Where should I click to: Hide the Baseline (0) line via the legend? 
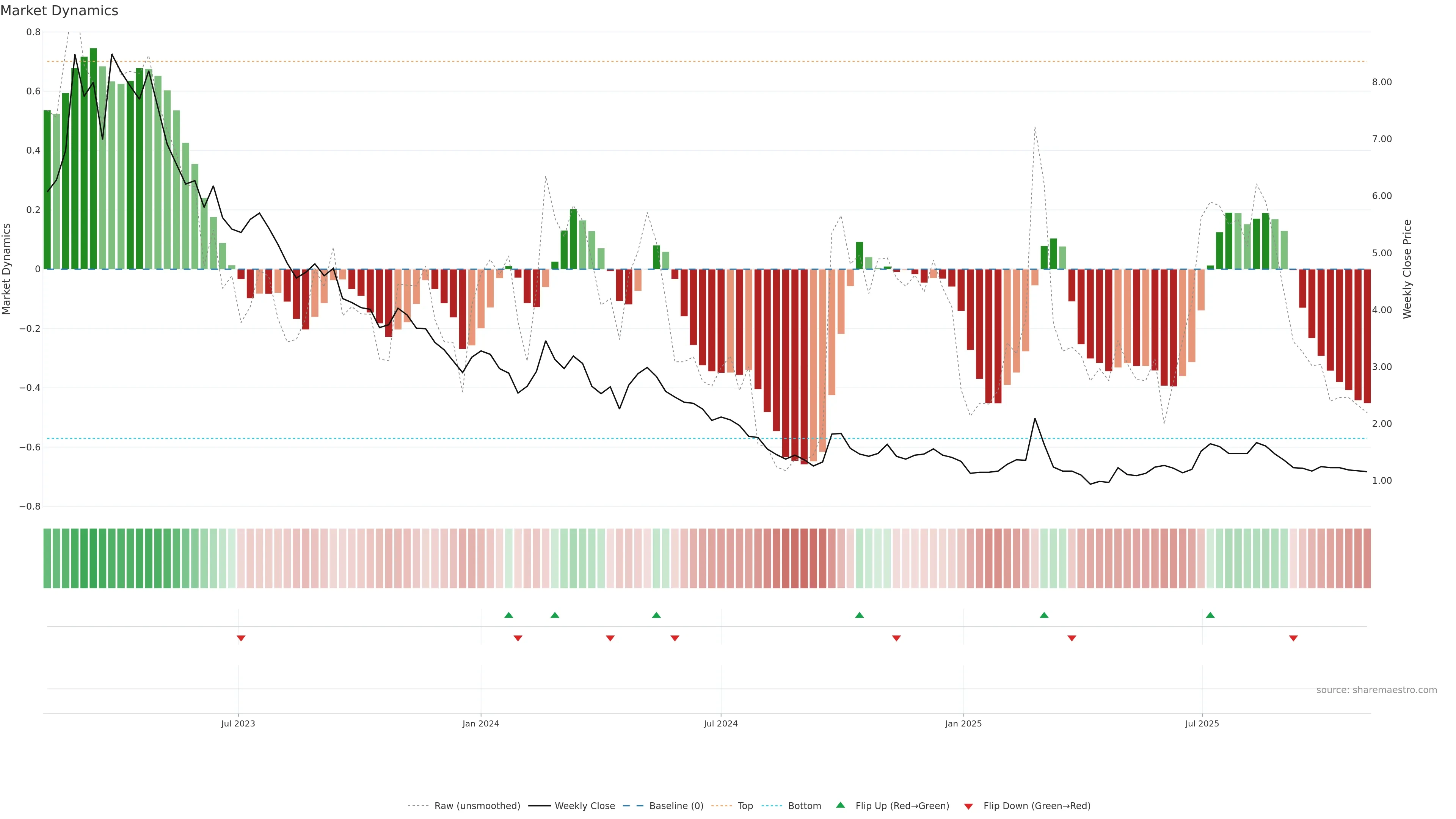(676, 805)
